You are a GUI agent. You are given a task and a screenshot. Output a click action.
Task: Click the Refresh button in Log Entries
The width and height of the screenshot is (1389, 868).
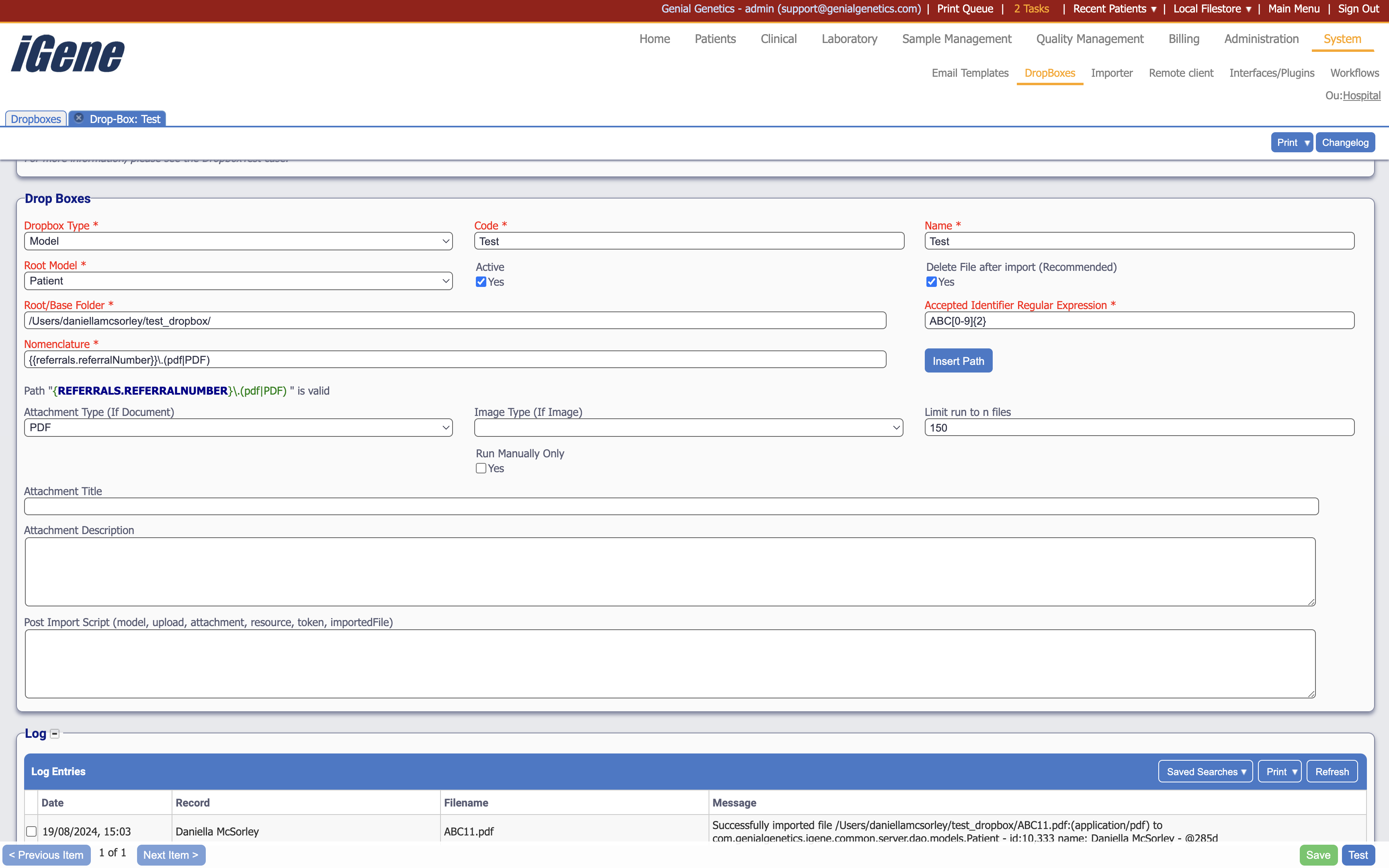[x=1332, y=771]
